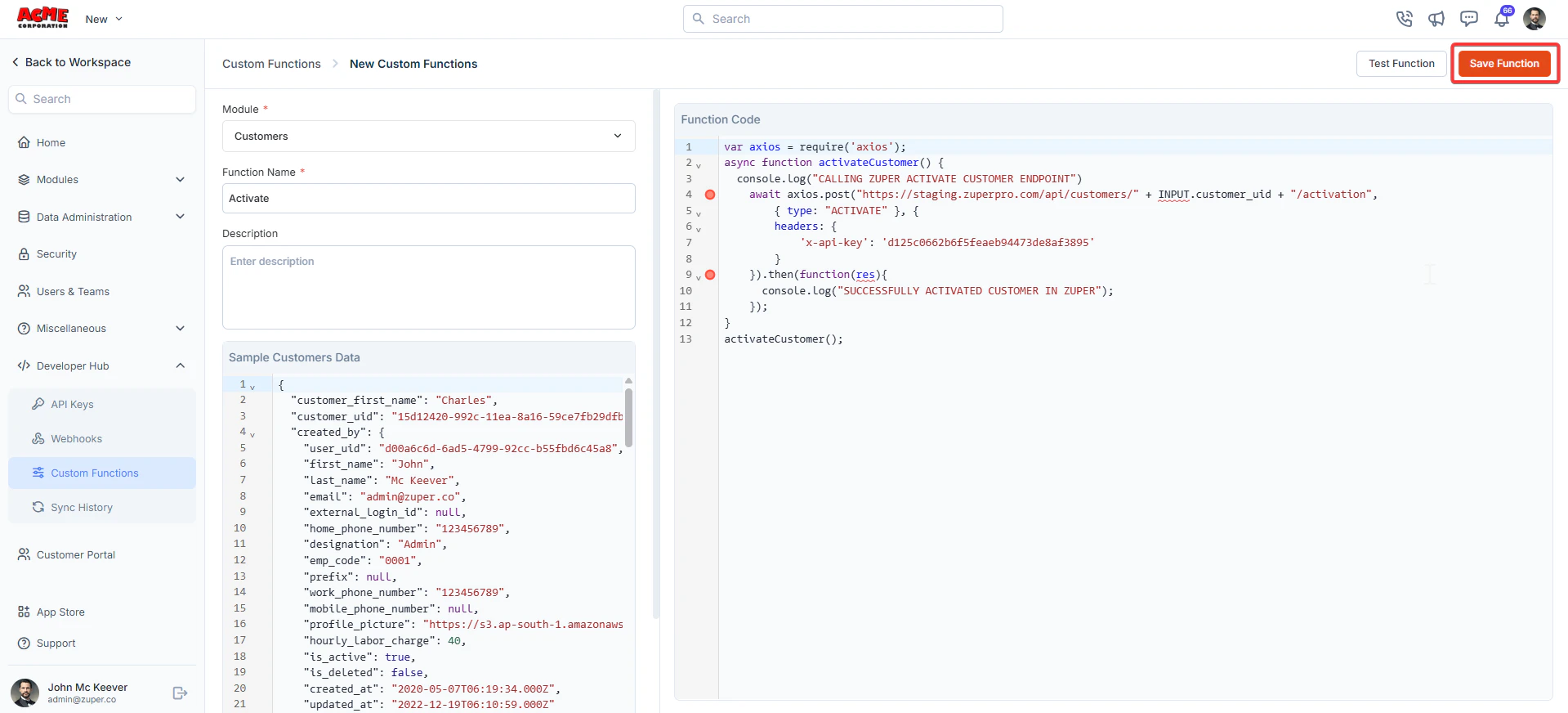The height and width of the screenshot is (713, 1568).
Task: Expand the Modules menu chevron
Action: point(181,180)
